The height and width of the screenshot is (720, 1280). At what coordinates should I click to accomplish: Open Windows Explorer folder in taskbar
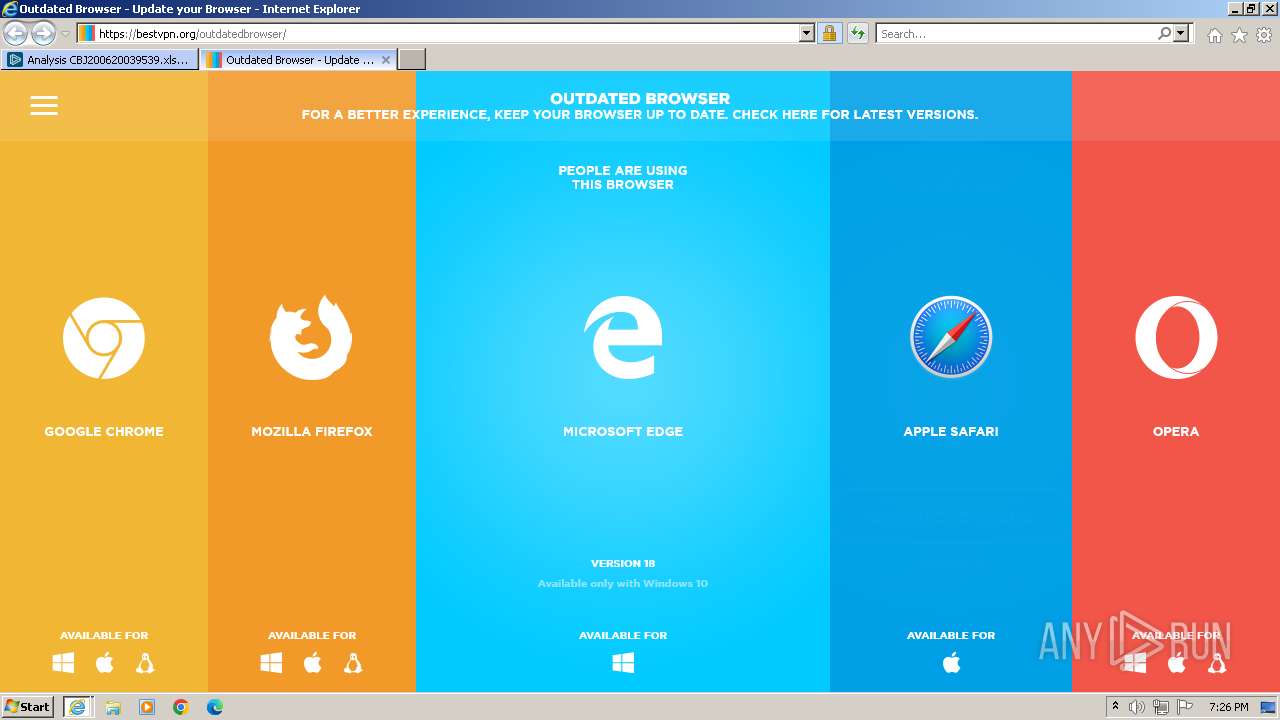point(113,707)
